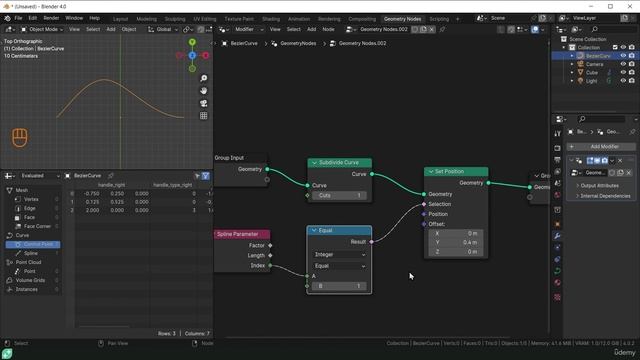Click the Cuts value field in Subdivide Curve
This screenshot has height=360, width=640.
point(339,196)
